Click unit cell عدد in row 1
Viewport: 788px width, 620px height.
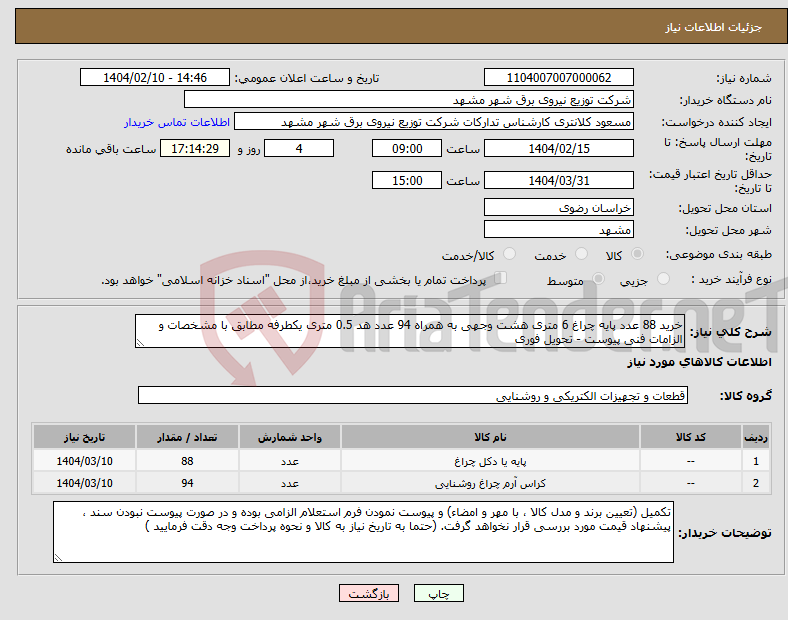point(289,461)
